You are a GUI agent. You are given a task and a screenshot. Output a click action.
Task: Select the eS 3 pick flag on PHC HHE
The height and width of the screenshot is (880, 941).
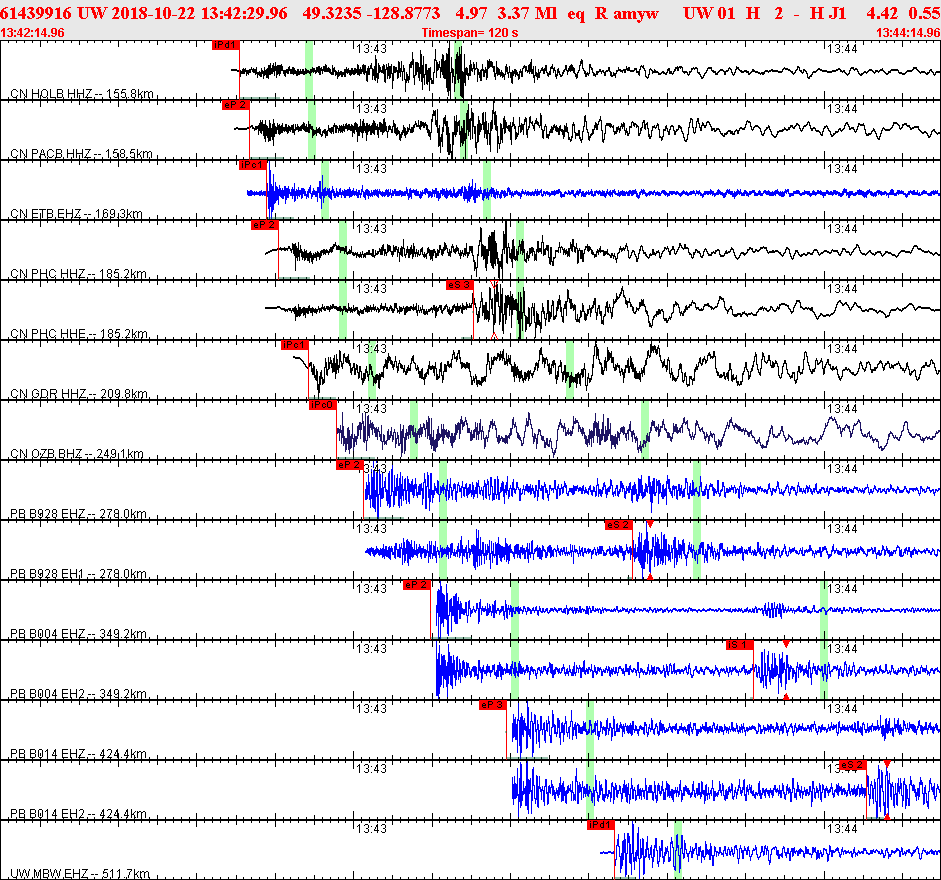460,285
